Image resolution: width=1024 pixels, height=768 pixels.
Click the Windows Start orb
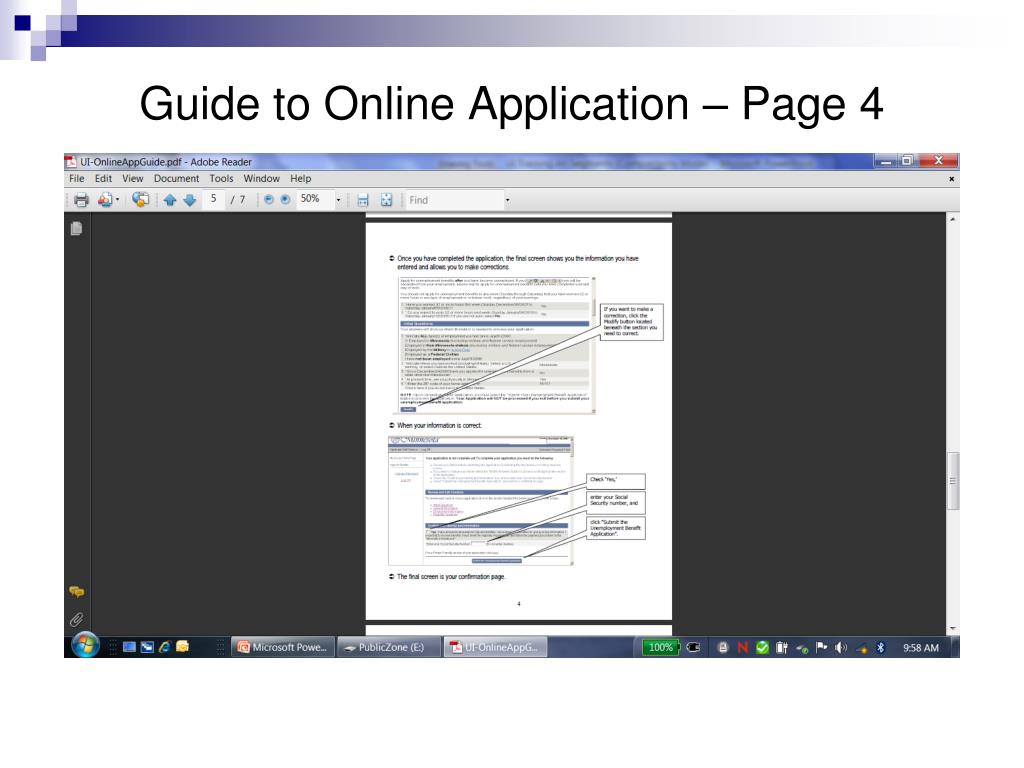(85, 645)
